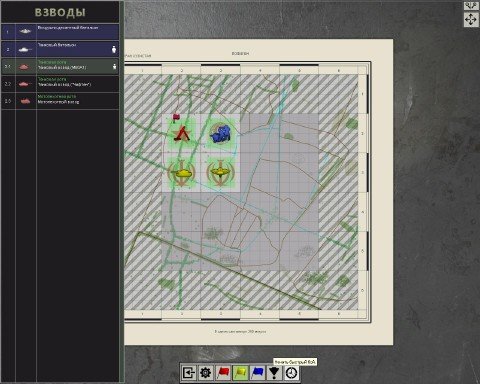Select platoon row 2.1 tank platoon

pyautogui.click(x=60, y=66)
